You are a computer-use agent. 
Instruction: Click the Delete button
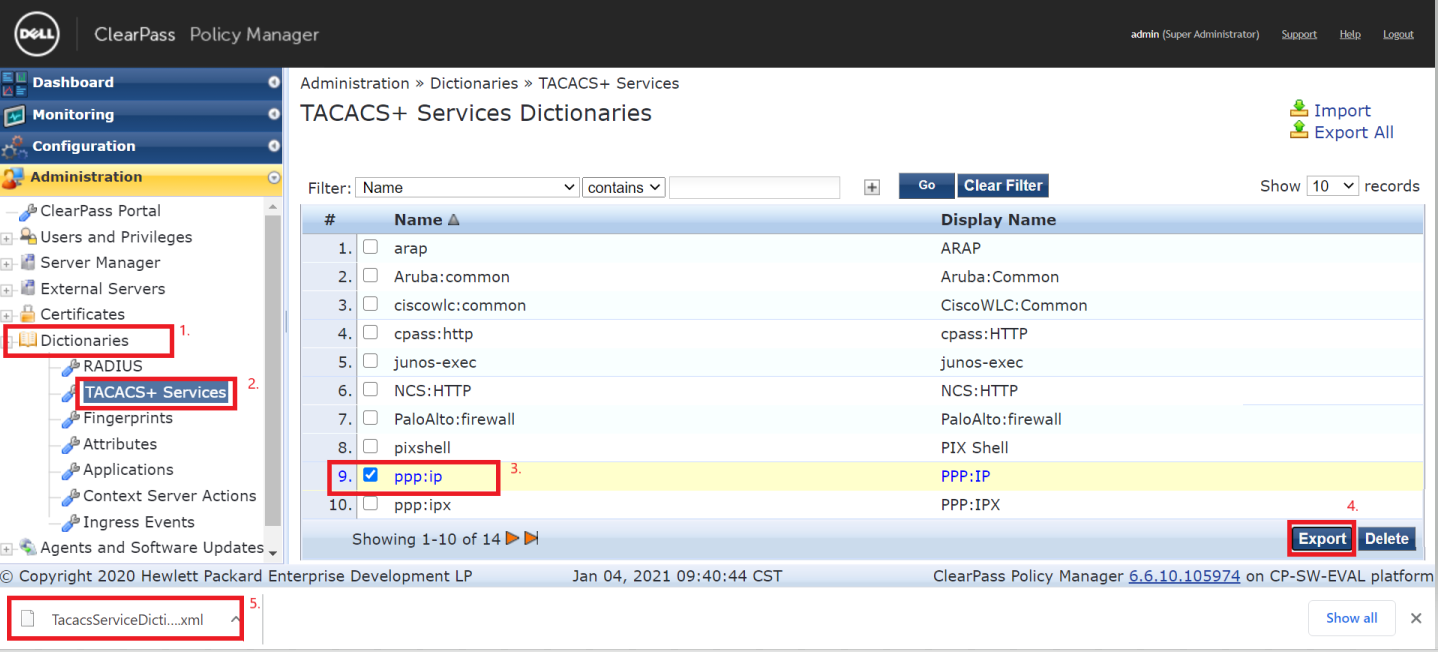coord(1387,538)
